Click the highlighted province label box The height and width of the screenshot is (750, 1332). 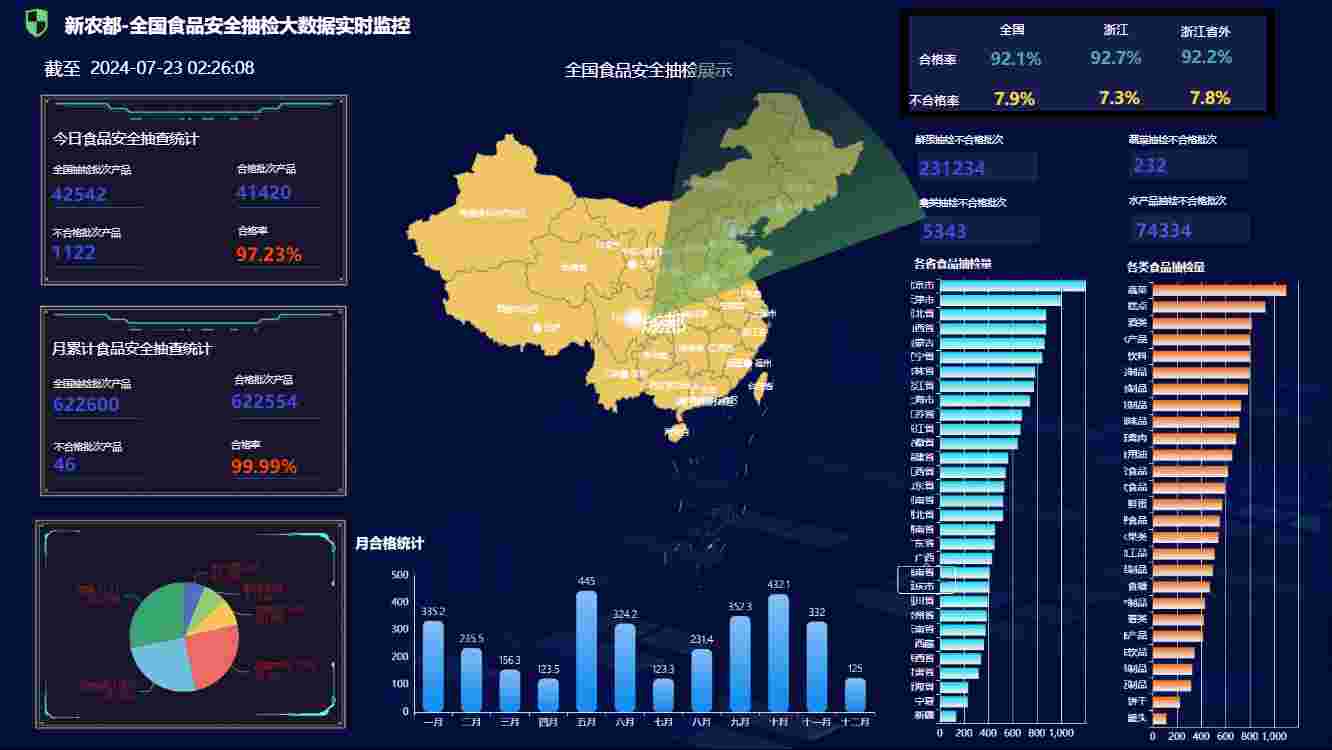(x=927, y=579)
